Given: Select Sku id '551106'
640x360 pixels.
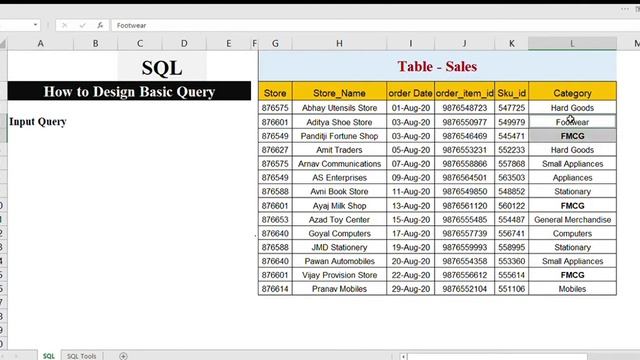Looking at the screenshot, I should tap(511, 289).
